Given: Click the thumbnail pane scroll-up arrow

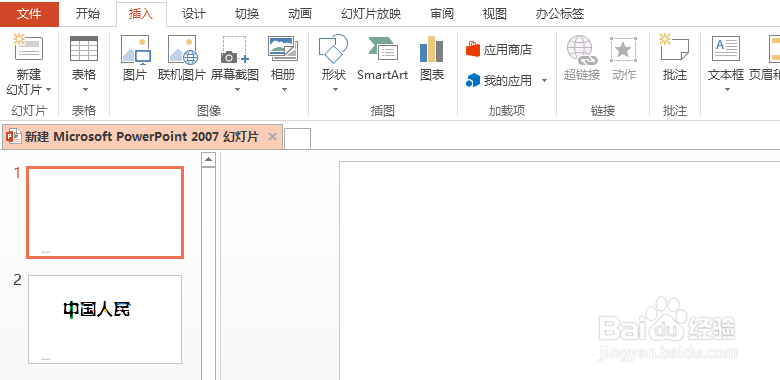Looking at the screenshot, I should click(x=208, y=160).
